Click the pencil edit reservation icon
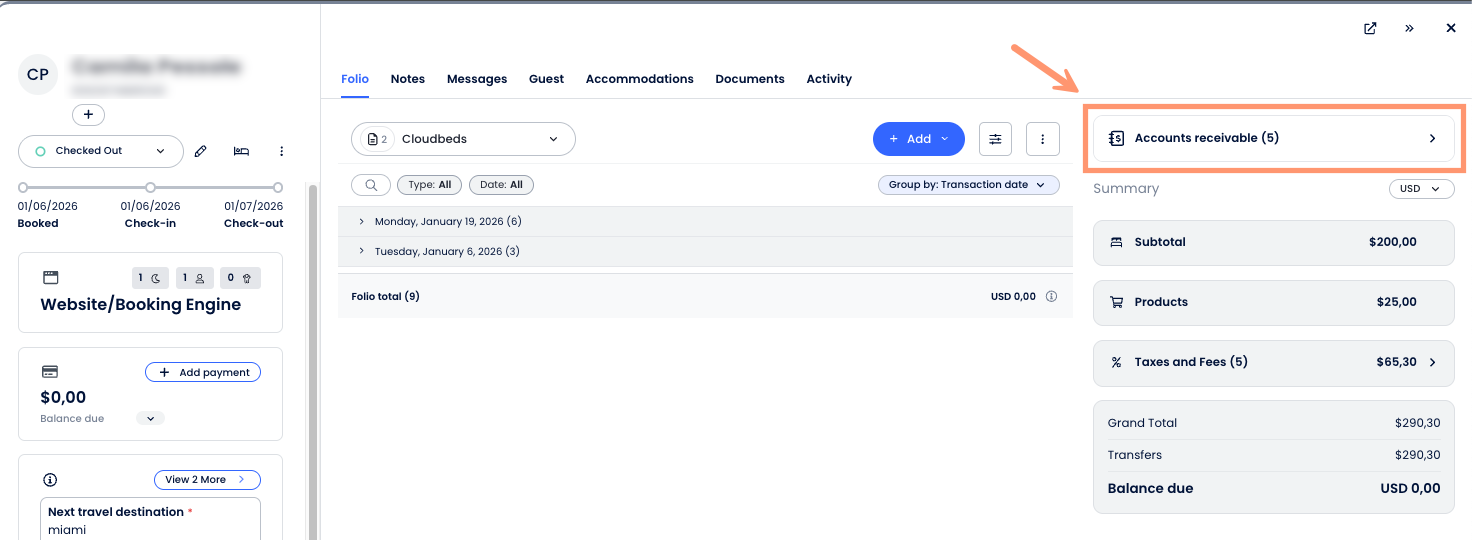 (201, 151)
